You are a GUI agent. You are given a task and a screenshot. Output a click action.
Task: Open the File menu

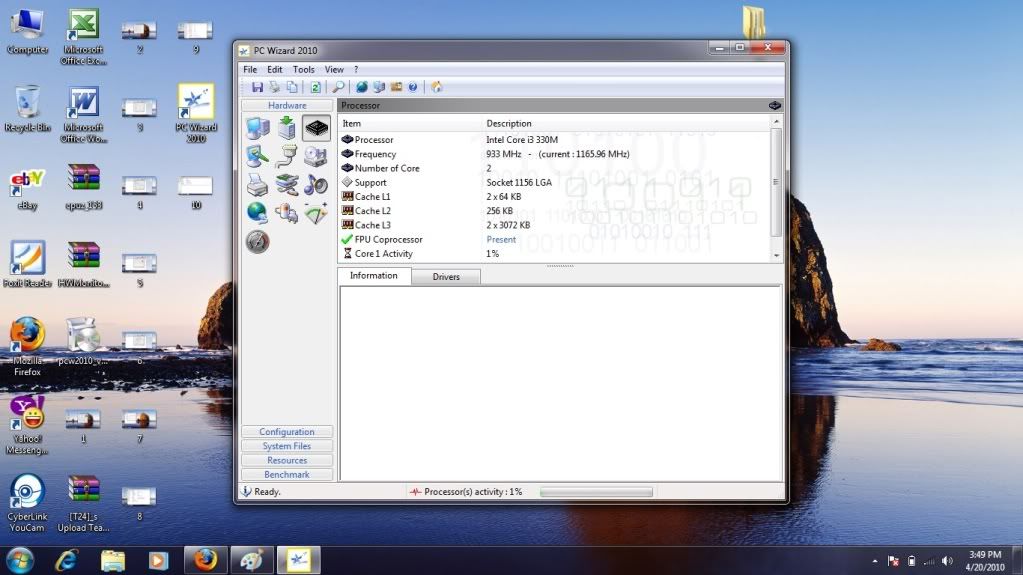(250, 69)
